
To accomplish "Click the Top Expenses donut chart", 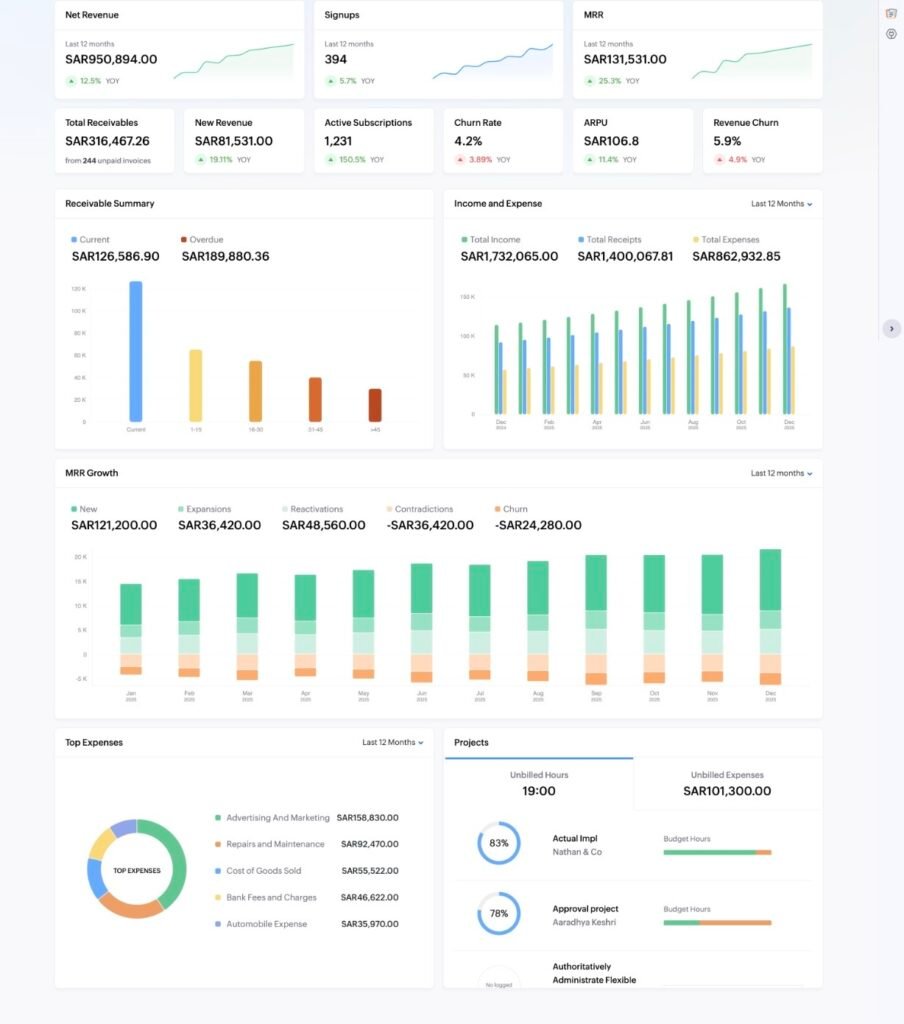I will [x=137, y=869].
